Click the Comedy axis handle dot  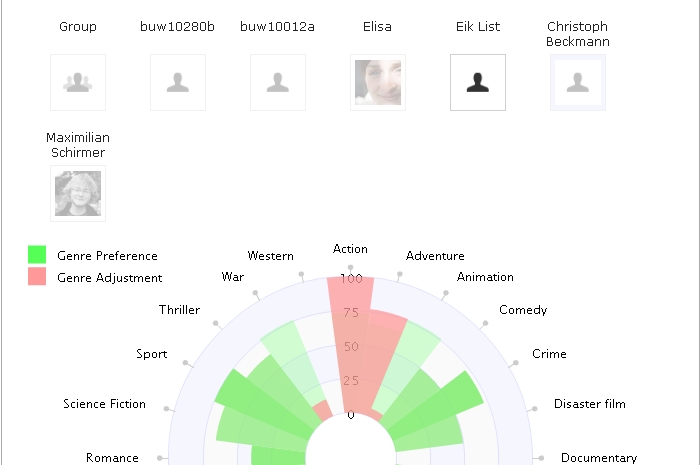coord(485,323)
